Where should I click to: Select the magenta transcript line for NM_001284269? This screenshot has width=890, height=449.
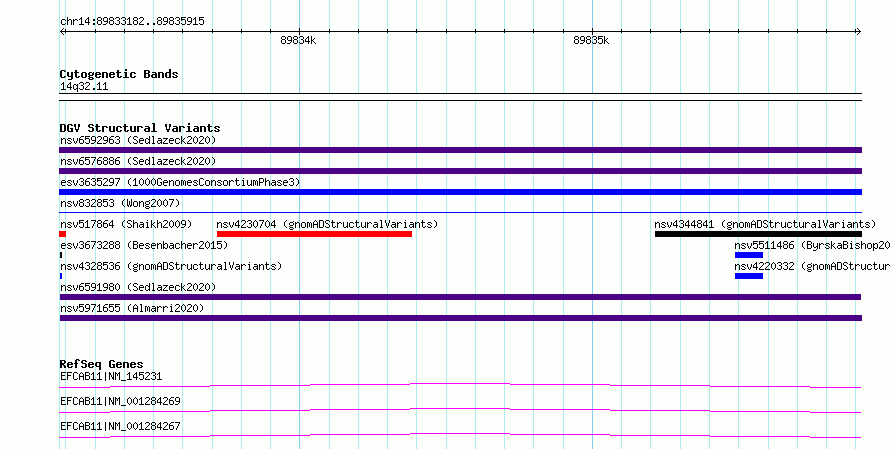(460, 411)
